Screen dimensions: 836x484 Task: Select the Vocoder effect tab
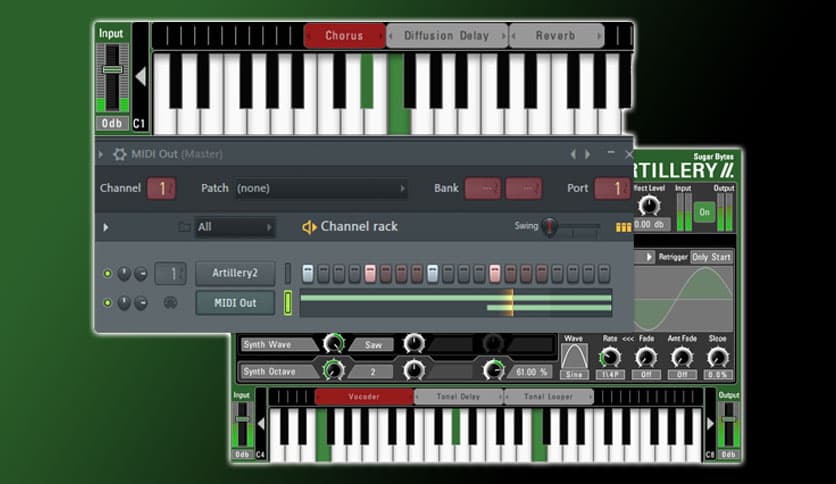pyautogui.click(x=364, y=397)
